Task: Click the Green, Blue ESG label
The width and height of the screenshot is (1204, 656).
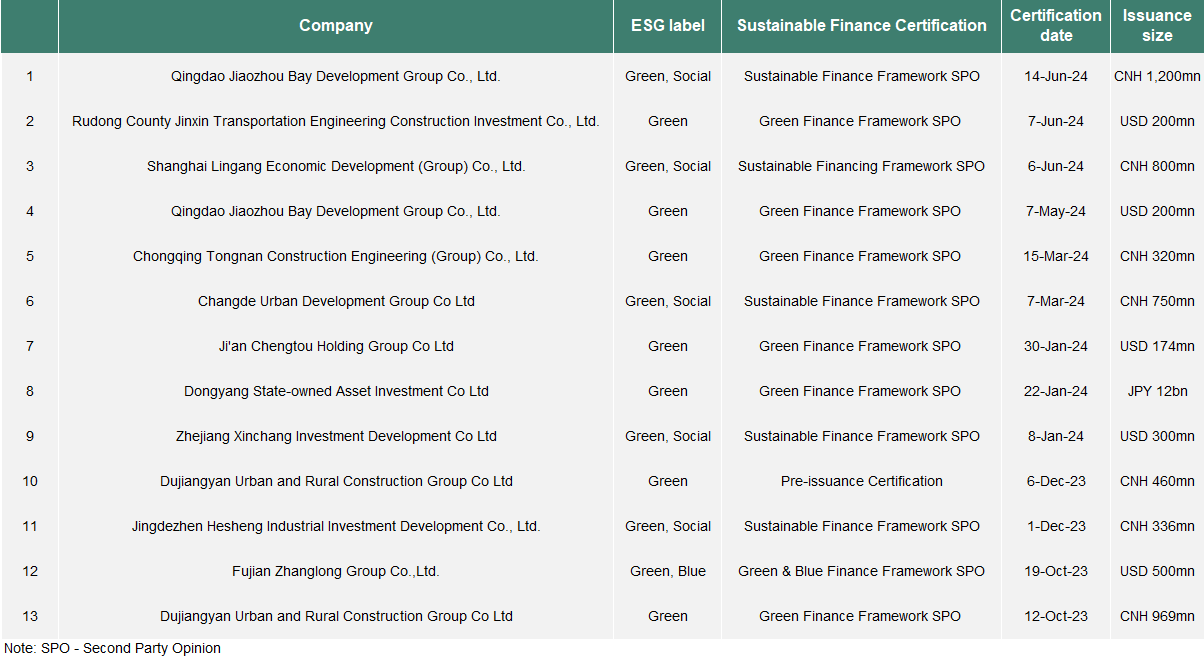Action: (668, 571)
